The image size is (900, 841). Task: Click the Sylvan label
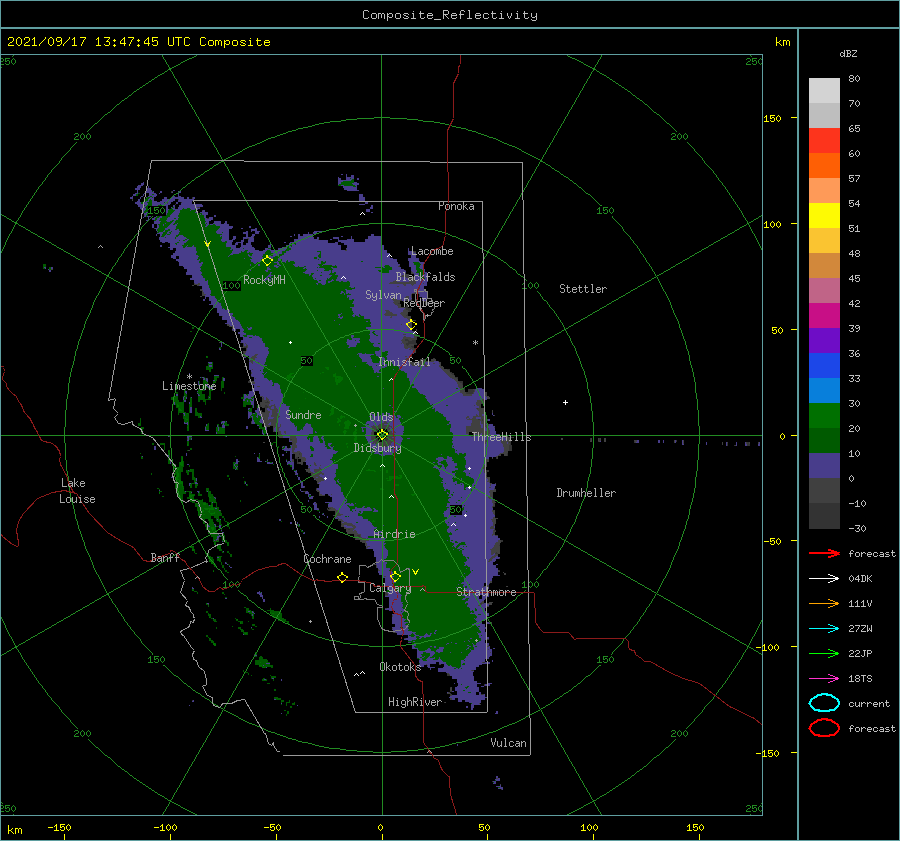point(383,295)
